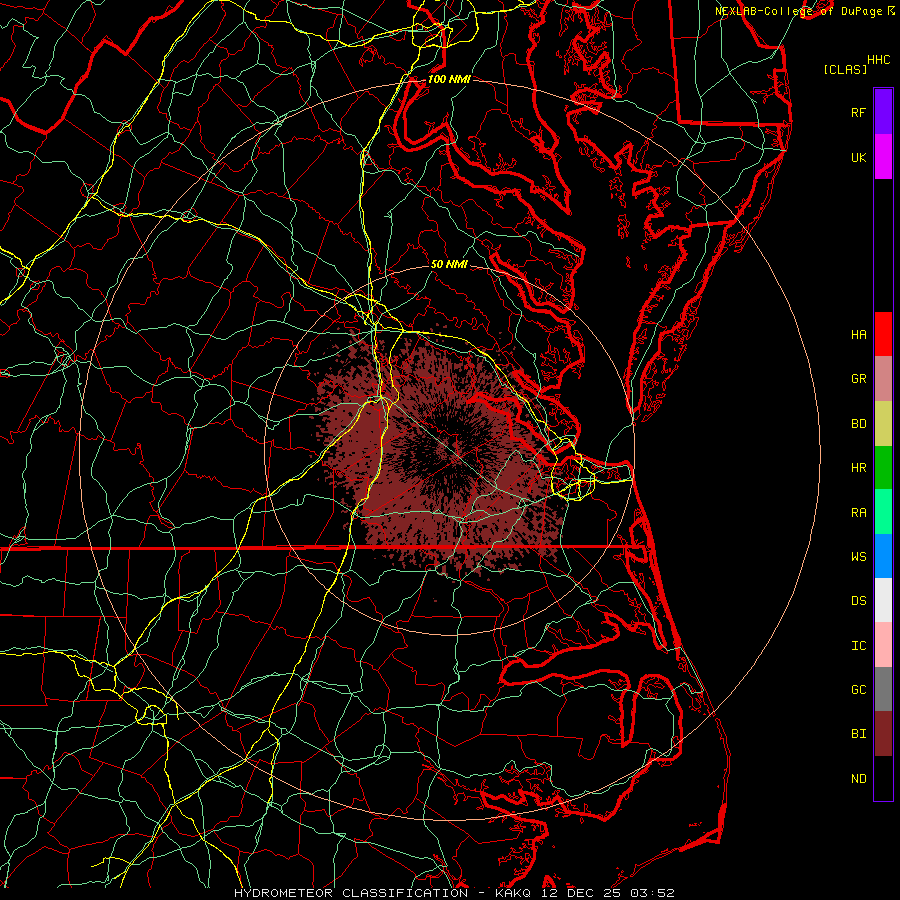Click the HHC product label
Viewport: 900px width, 900px height.
[878, 60]
